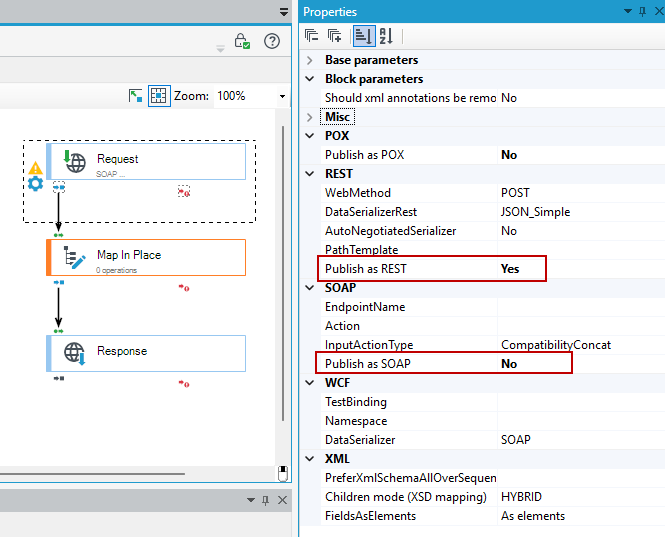Click the yellow warning triangle icon
Screen dimensions: 665x537
(x=36, y=168)
